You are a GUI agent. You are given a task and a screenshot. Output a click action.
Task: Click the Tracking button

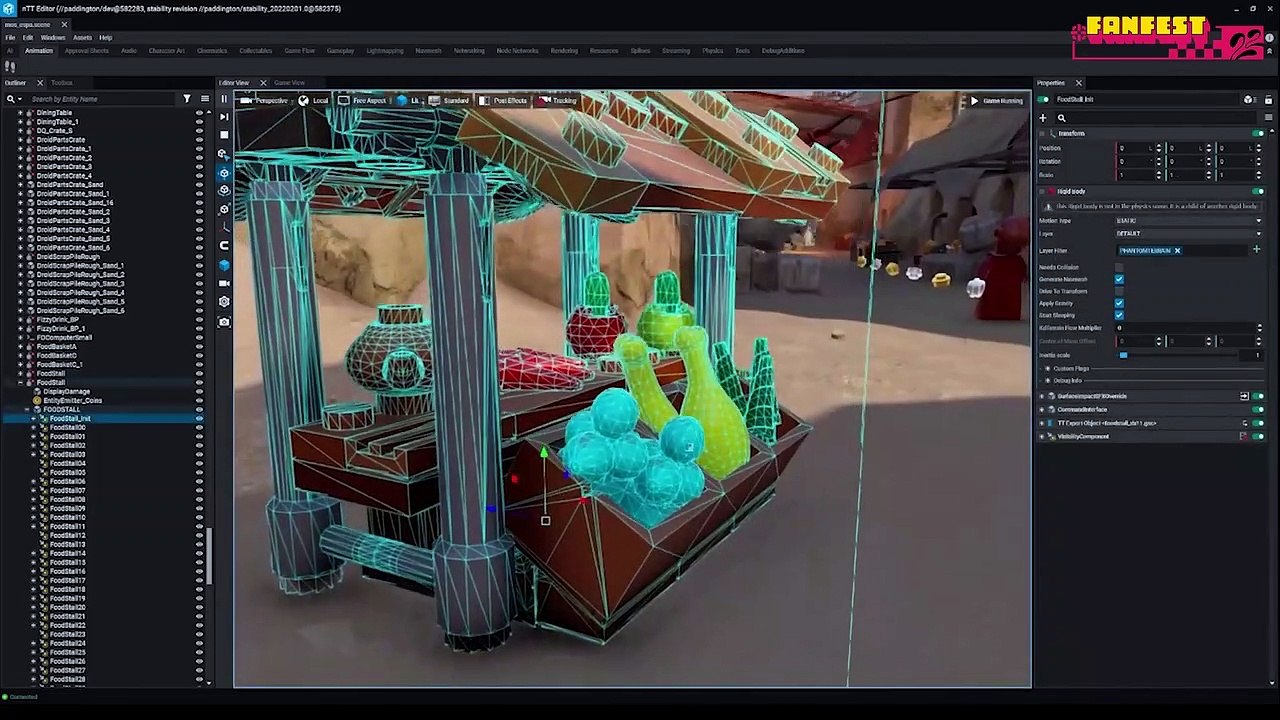(x=557, y=100)
